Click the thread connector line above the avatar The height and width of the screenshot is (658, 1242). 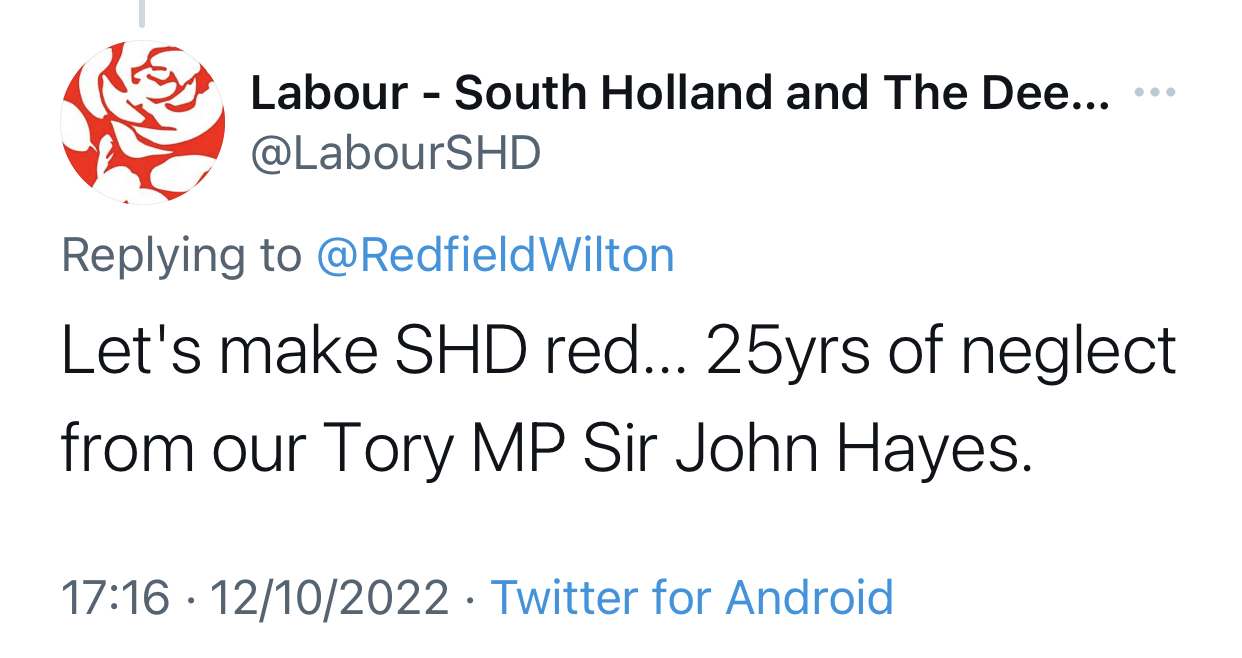point(142,13)
